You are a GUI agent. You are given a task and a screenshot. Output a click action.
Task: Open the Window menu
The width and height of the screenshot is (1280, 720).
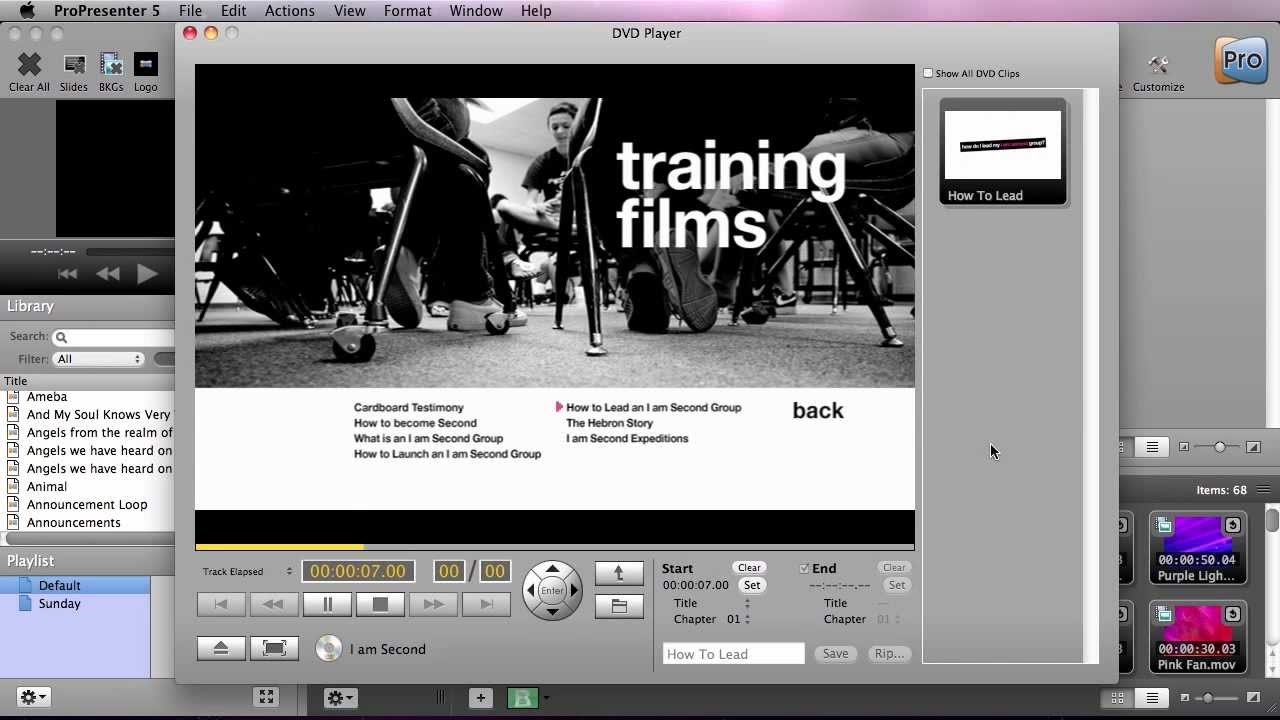pos(476,11)
